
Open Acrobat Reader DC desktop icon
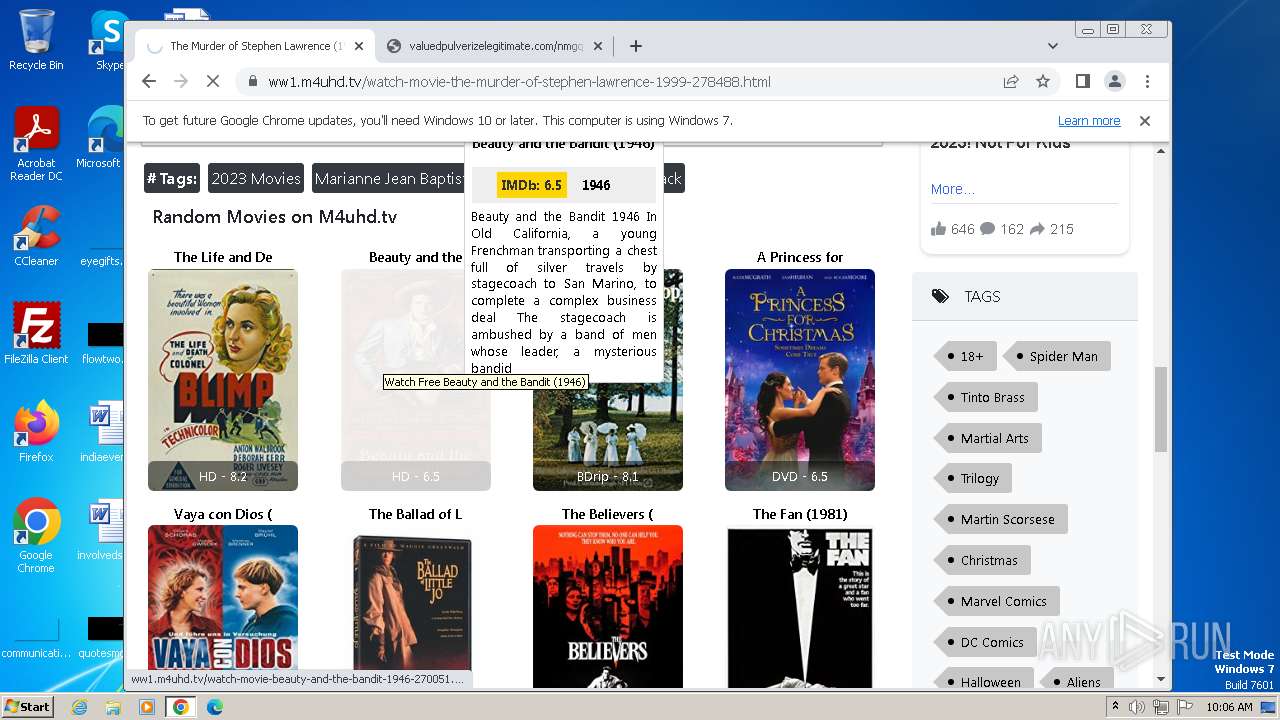coord(36,144)
